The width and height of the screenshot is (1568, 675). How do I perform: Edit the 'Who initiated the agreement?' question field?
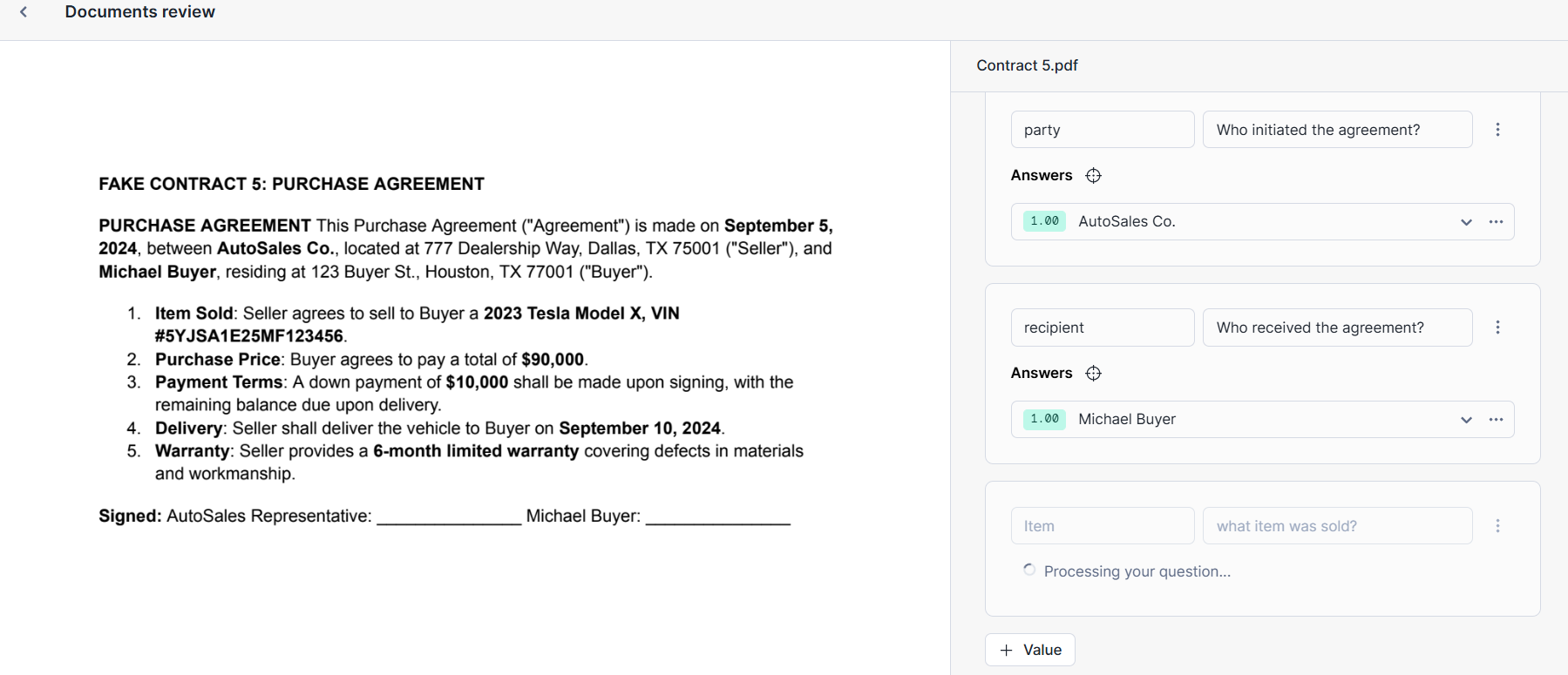point(1336,130)
